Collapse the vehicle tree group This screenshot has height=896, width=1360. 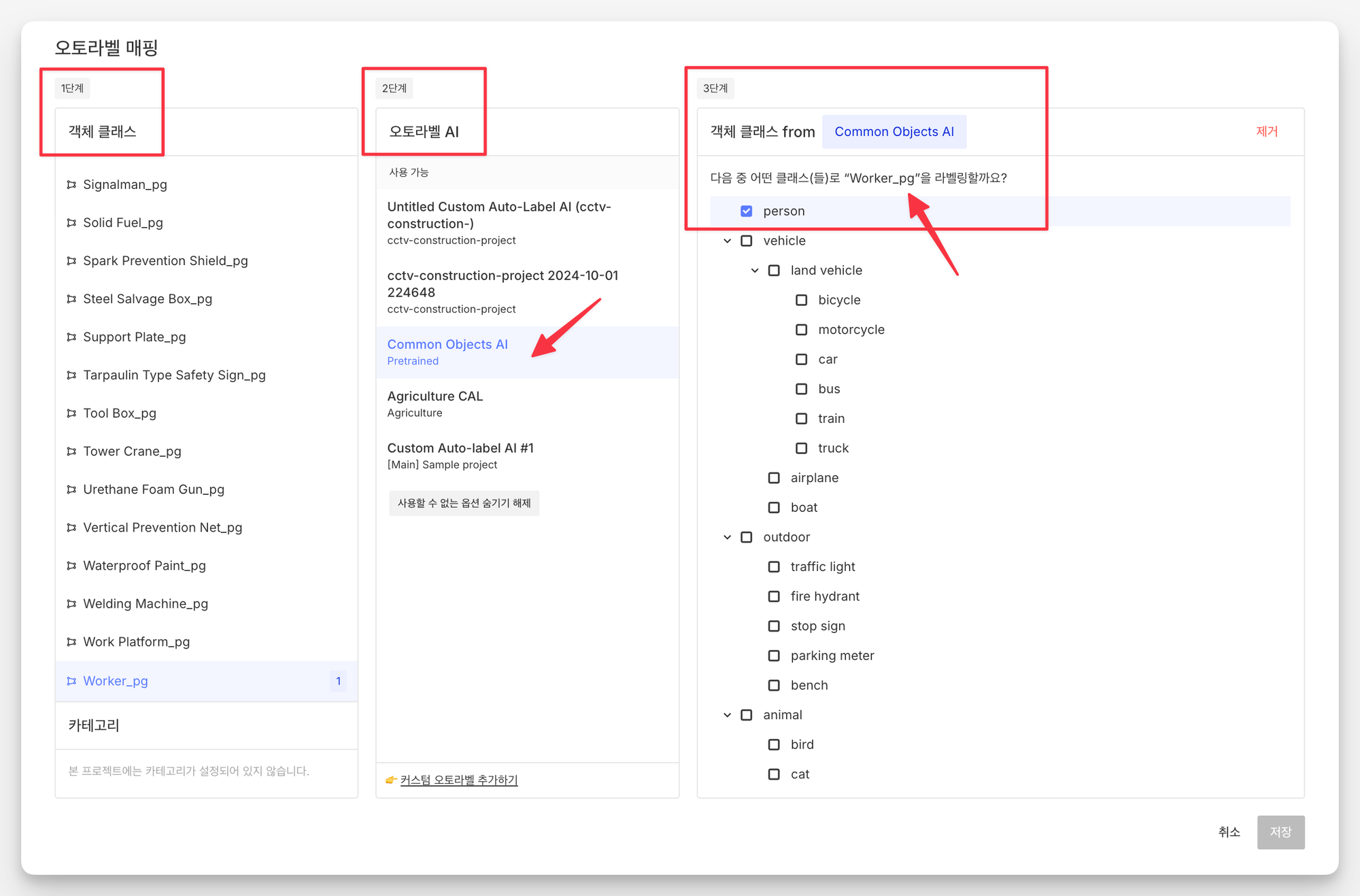click(x=727, y=241)
